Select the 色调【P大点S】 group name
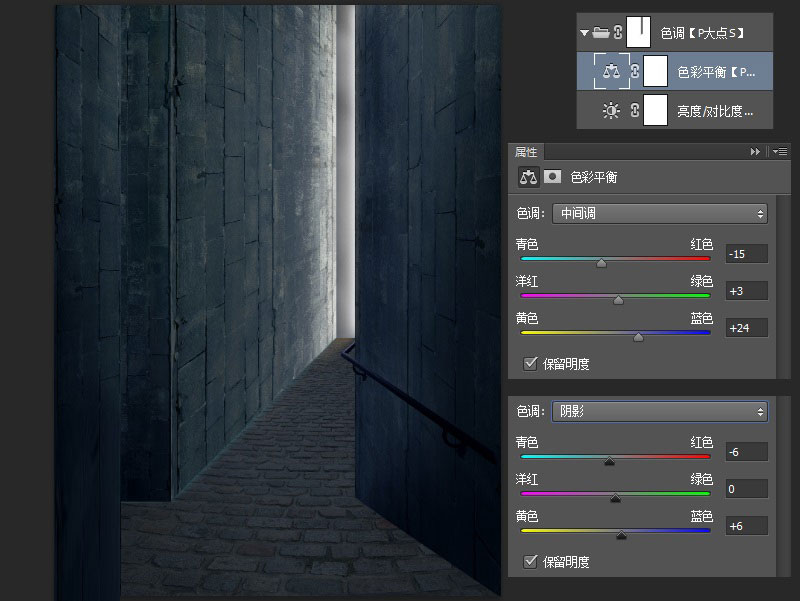Screen dimensions: 800x601 point(702,33)
